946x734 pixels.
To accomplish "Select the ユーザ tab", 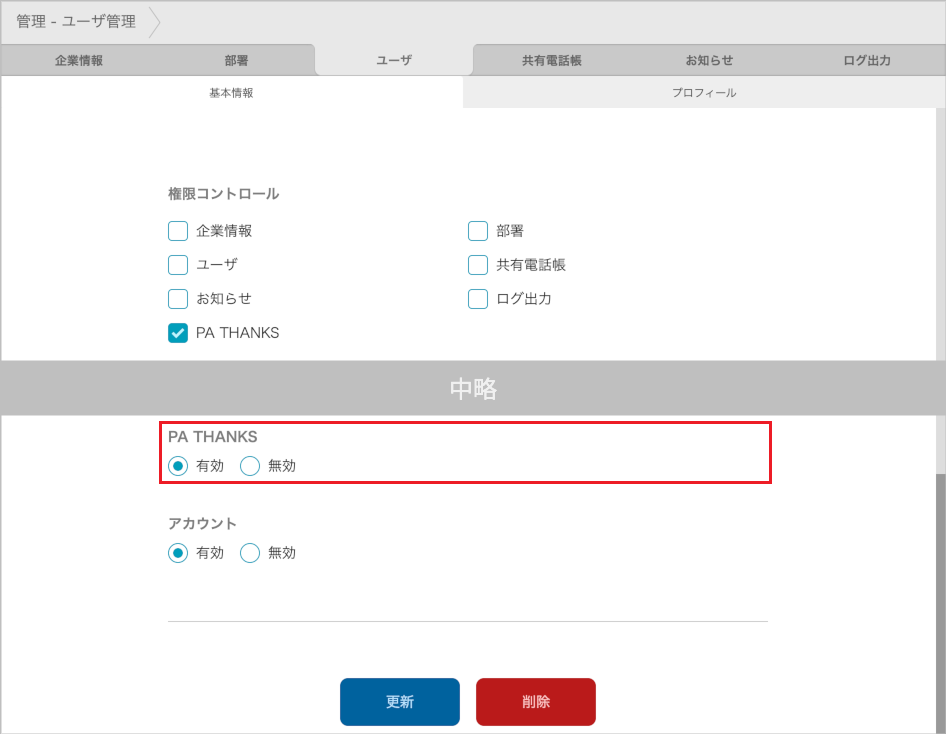I will tap(393, 60).
